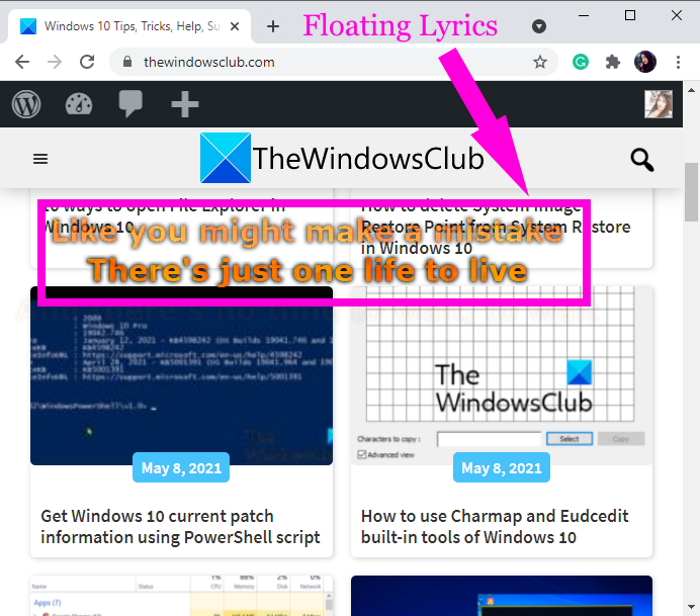The height and width of the screenshot is (616, 700).
Task: Click the May 8, 2021 badge on Charmap card
Action: click(501, 467)
